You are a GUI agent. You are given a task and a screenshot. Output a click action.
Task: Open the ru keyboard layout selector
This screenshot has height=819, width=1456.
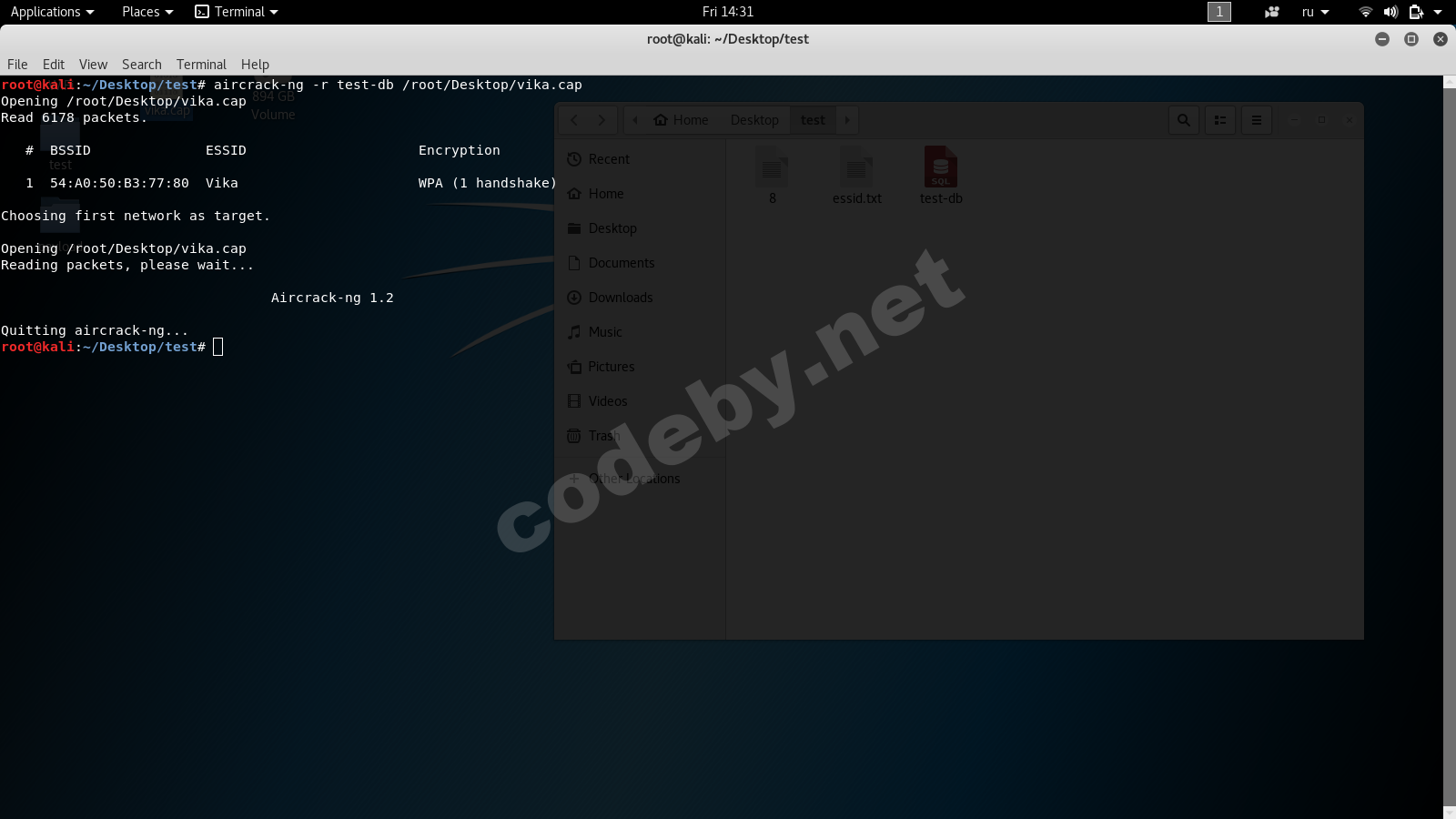(x=1316, y=12)
